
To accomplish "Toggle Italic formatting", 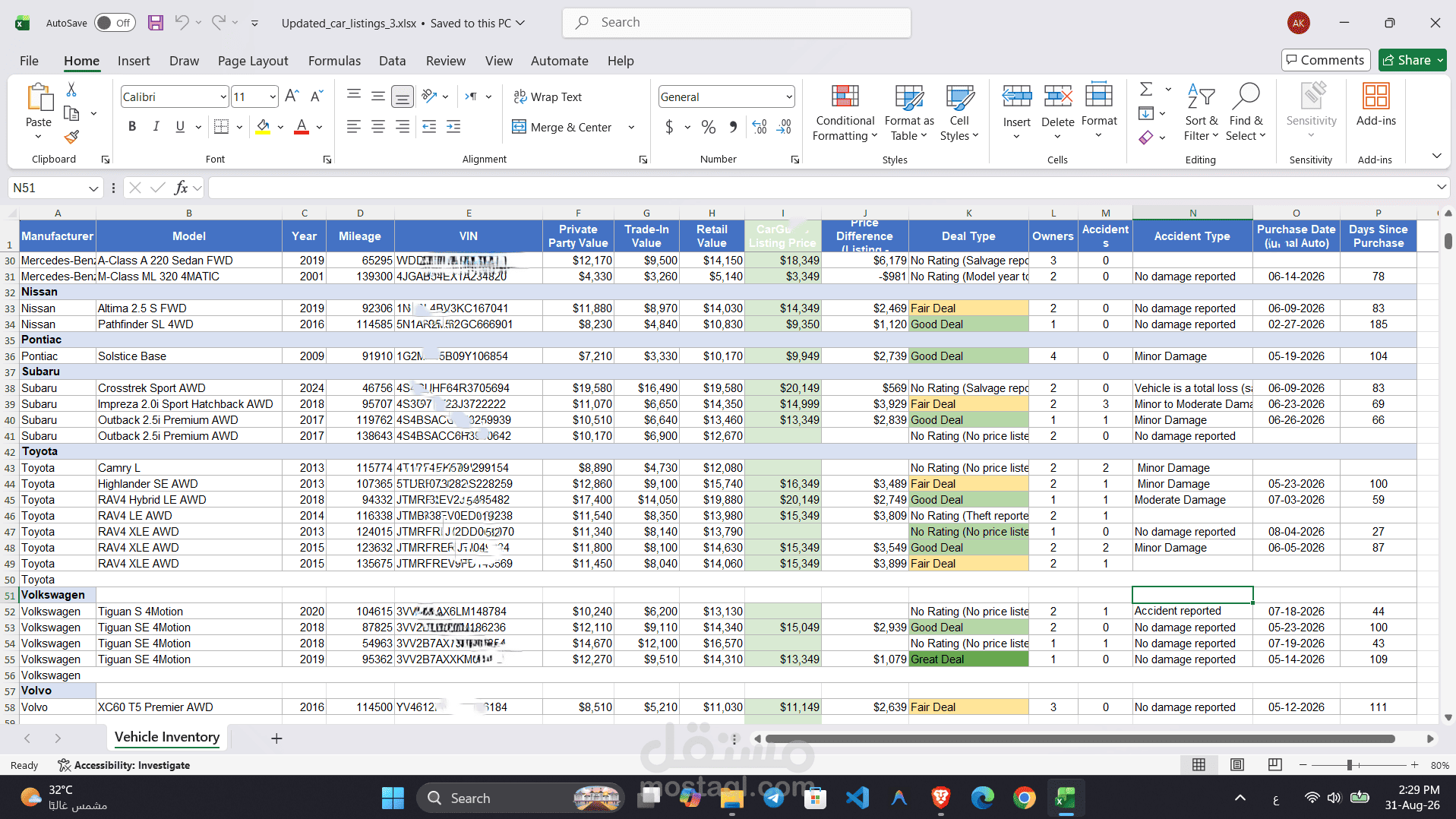I will [156, 127].
